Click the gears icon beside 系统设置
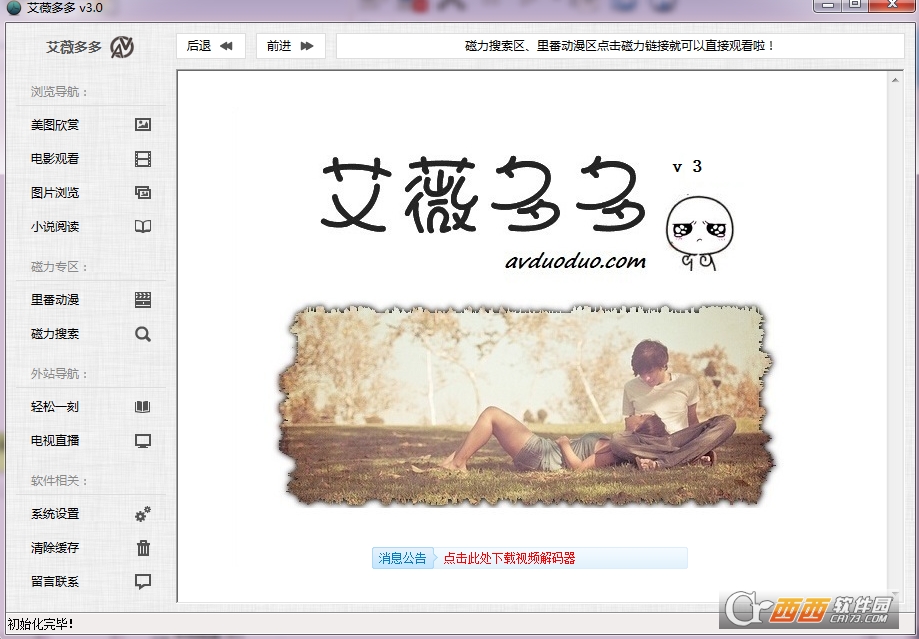This screenshot has height=639, width=919. (143, 514)
